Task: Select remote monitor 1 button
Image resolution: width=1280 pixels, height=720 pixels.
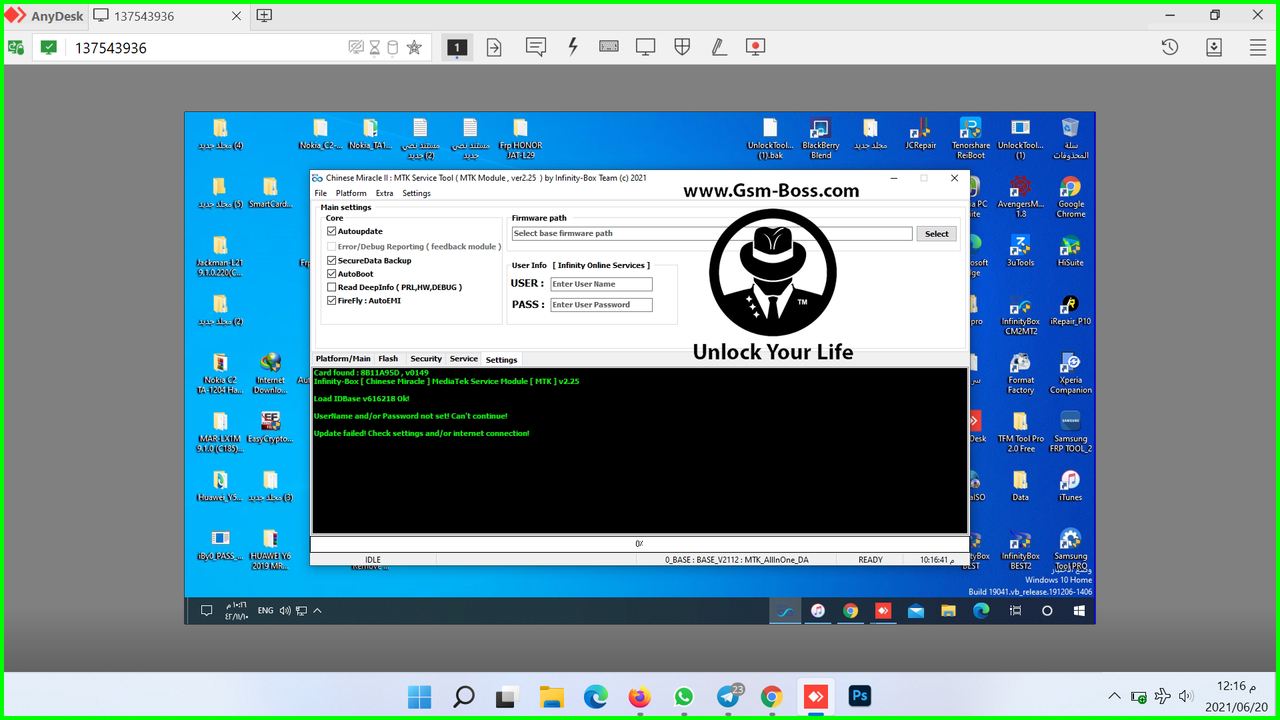Action: [457, 47]
